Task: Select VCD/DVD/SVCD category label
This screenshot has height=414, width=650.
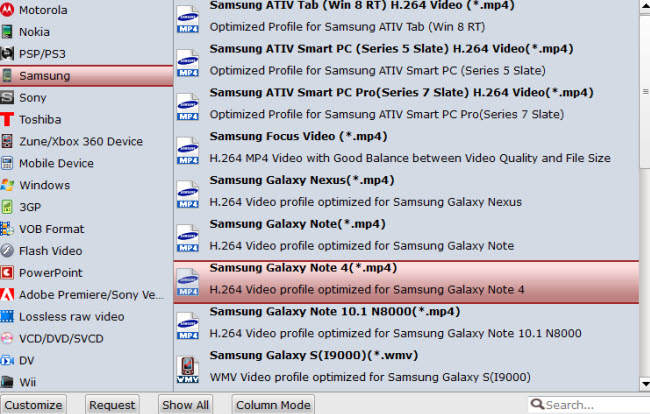Action: [61, 339]
